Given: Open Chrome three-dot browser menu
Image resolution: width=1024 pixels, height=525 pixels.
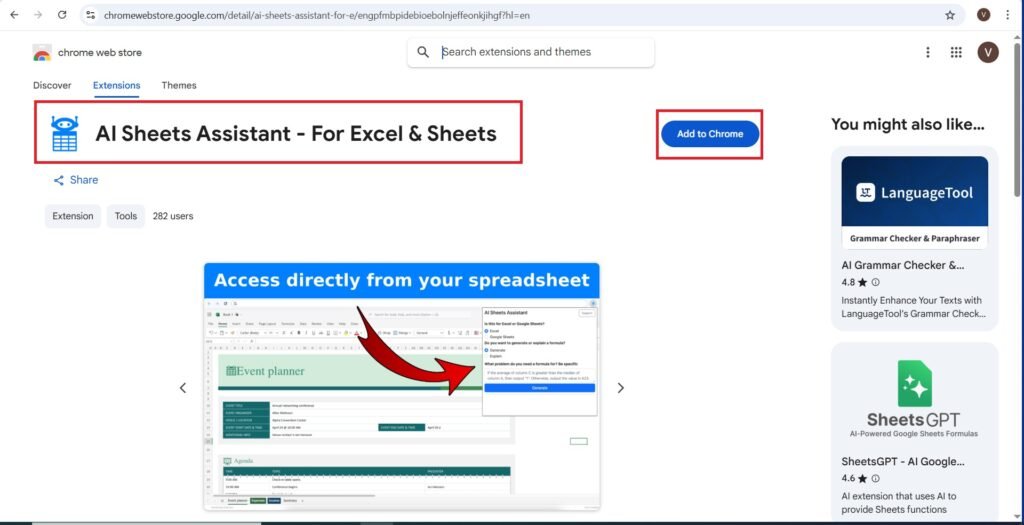Looking at the screenshot, I should pos(1008,15).
